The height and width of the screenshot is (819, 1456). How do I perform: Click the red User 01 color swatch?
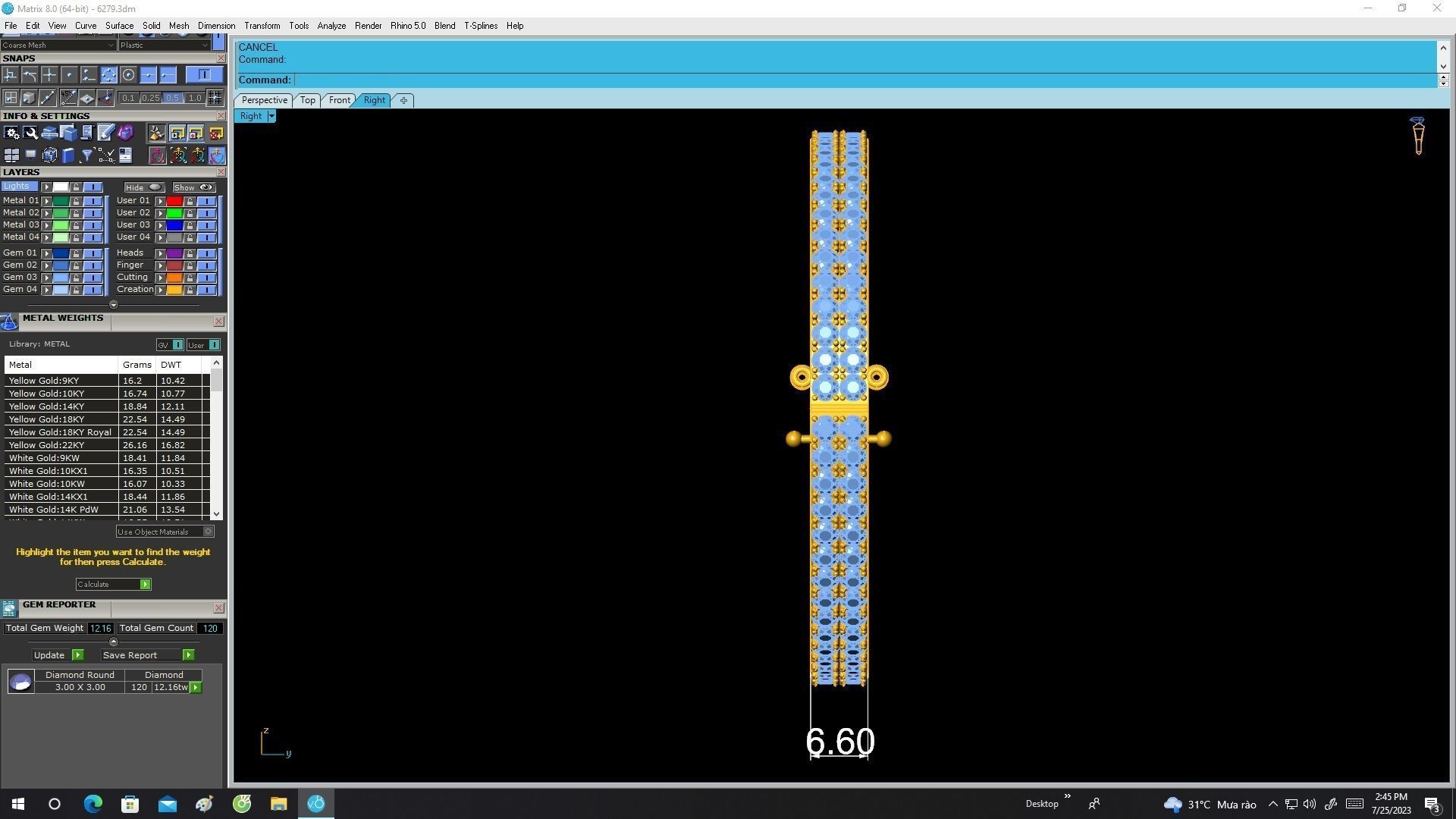[x=174, y=202]
